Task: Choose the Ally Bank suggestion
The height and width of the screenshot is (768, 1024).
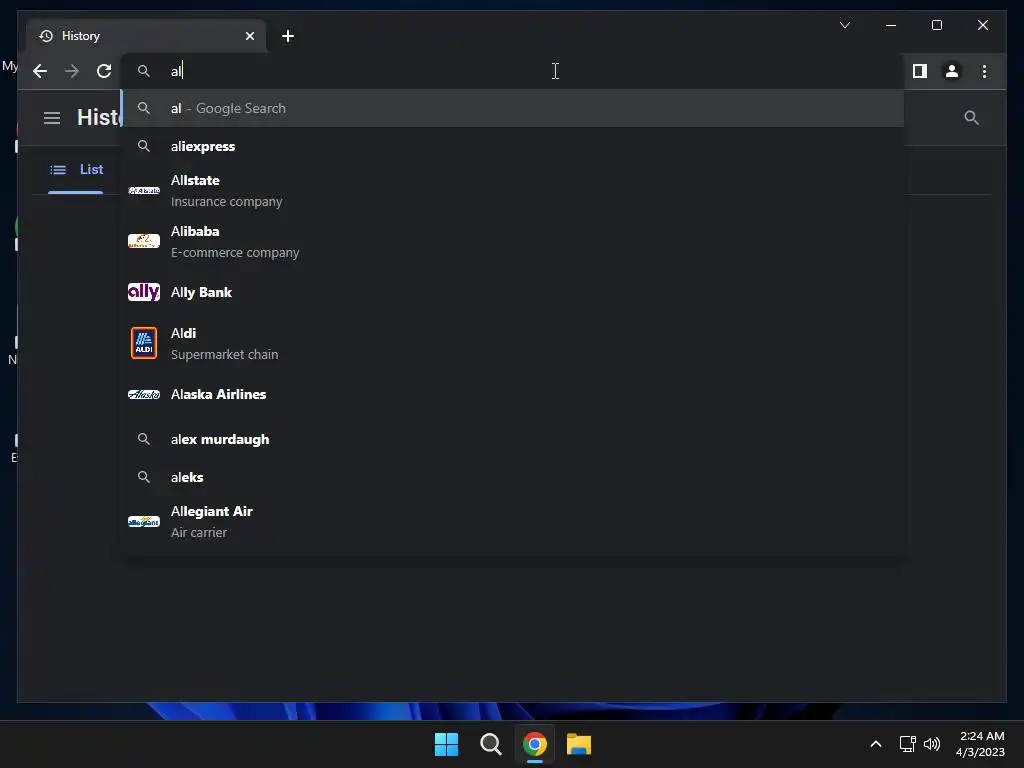Action: pyautogui.click(x=513, y=292)
